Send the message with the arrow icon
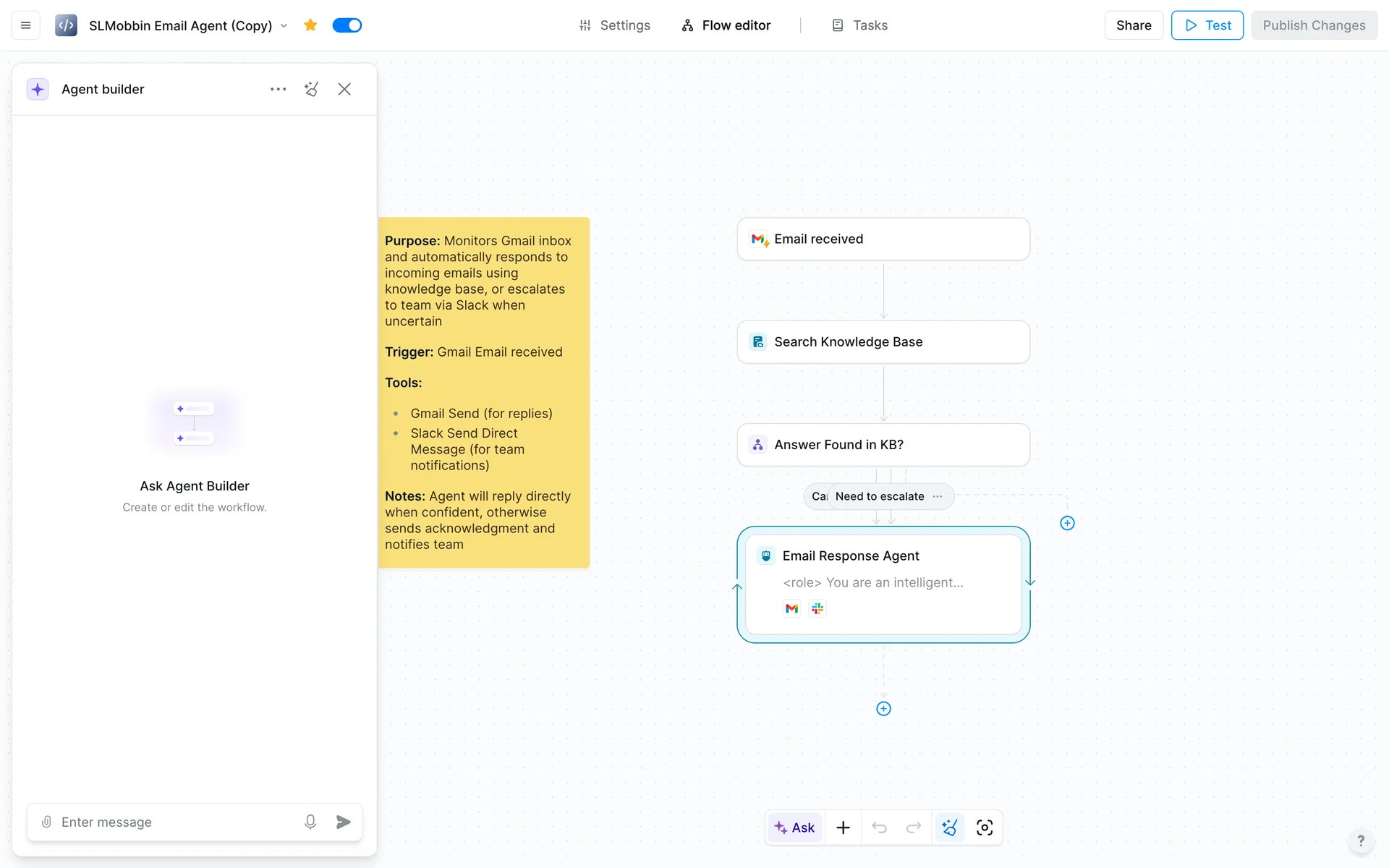This screenshot has height=868, width=1389. [343, 822]
